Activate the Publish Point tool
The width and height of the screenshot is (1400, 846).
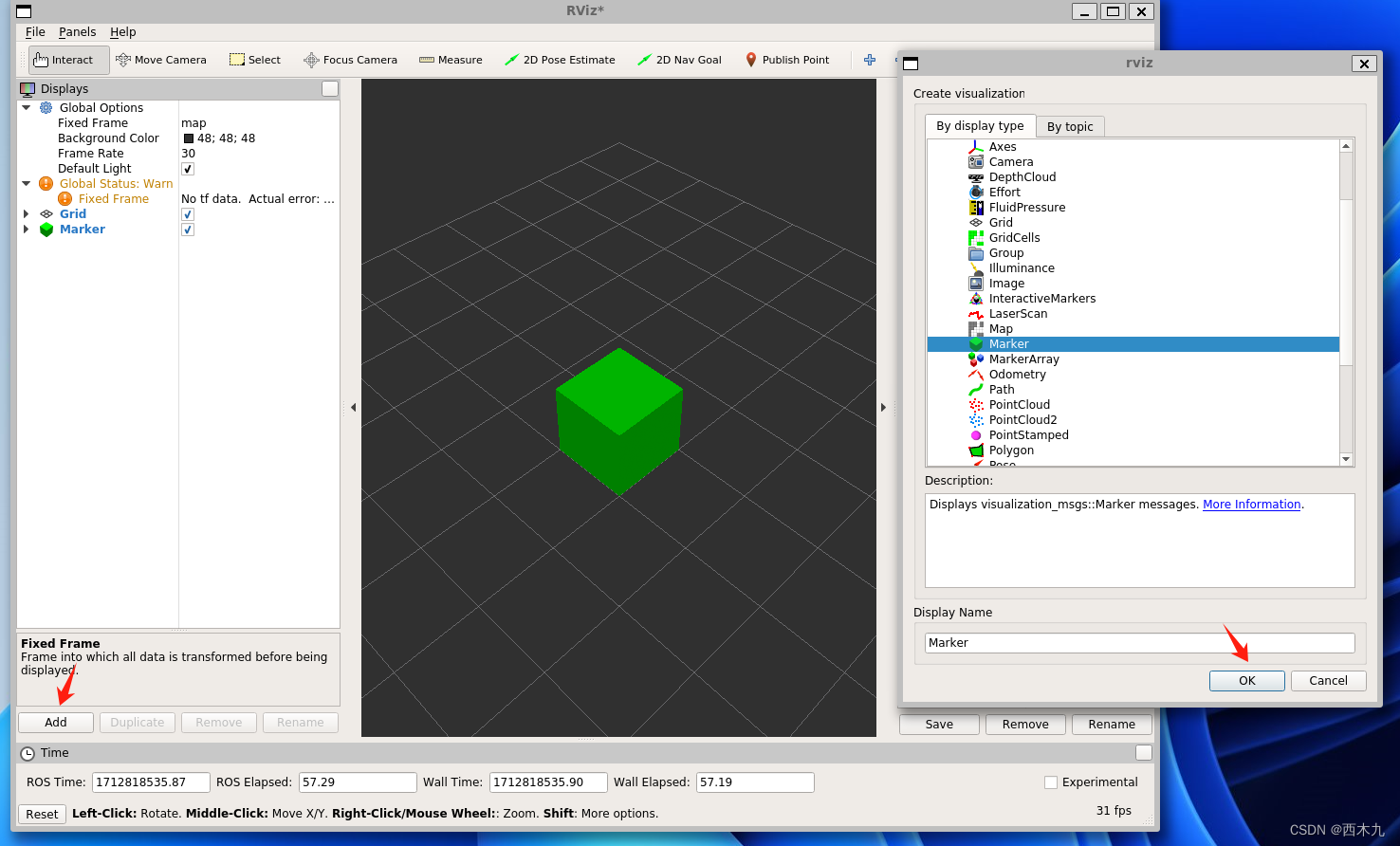(787, 60)
